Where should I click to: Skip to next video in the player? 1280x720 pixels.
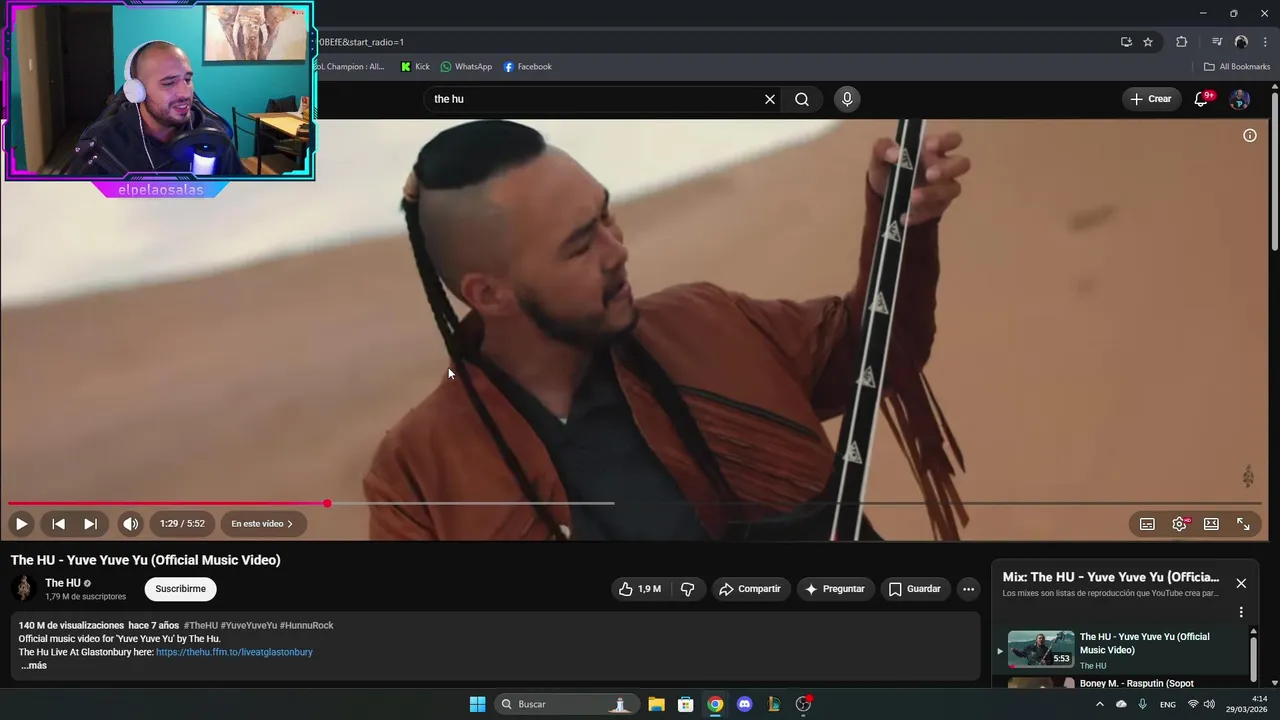pyautogui.click(x=90, y=524)
